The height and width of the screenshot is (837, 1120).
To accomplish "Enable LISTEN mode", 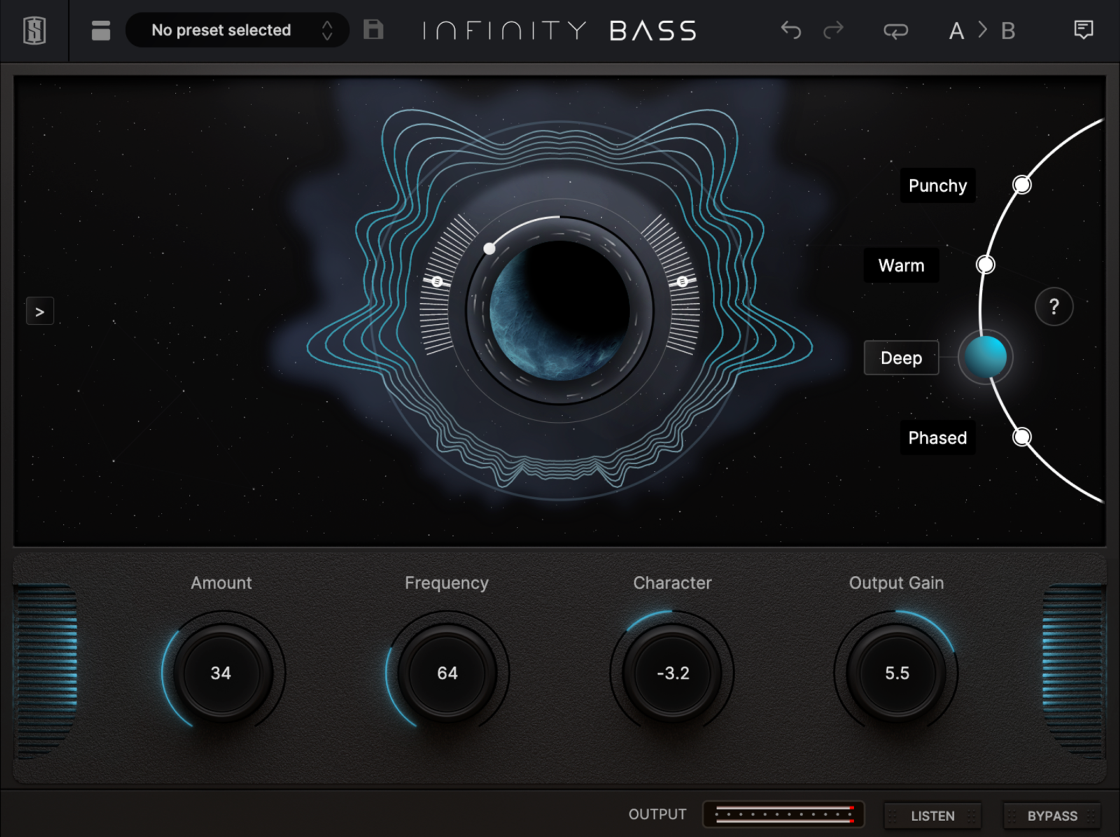I will pos(932,816).
